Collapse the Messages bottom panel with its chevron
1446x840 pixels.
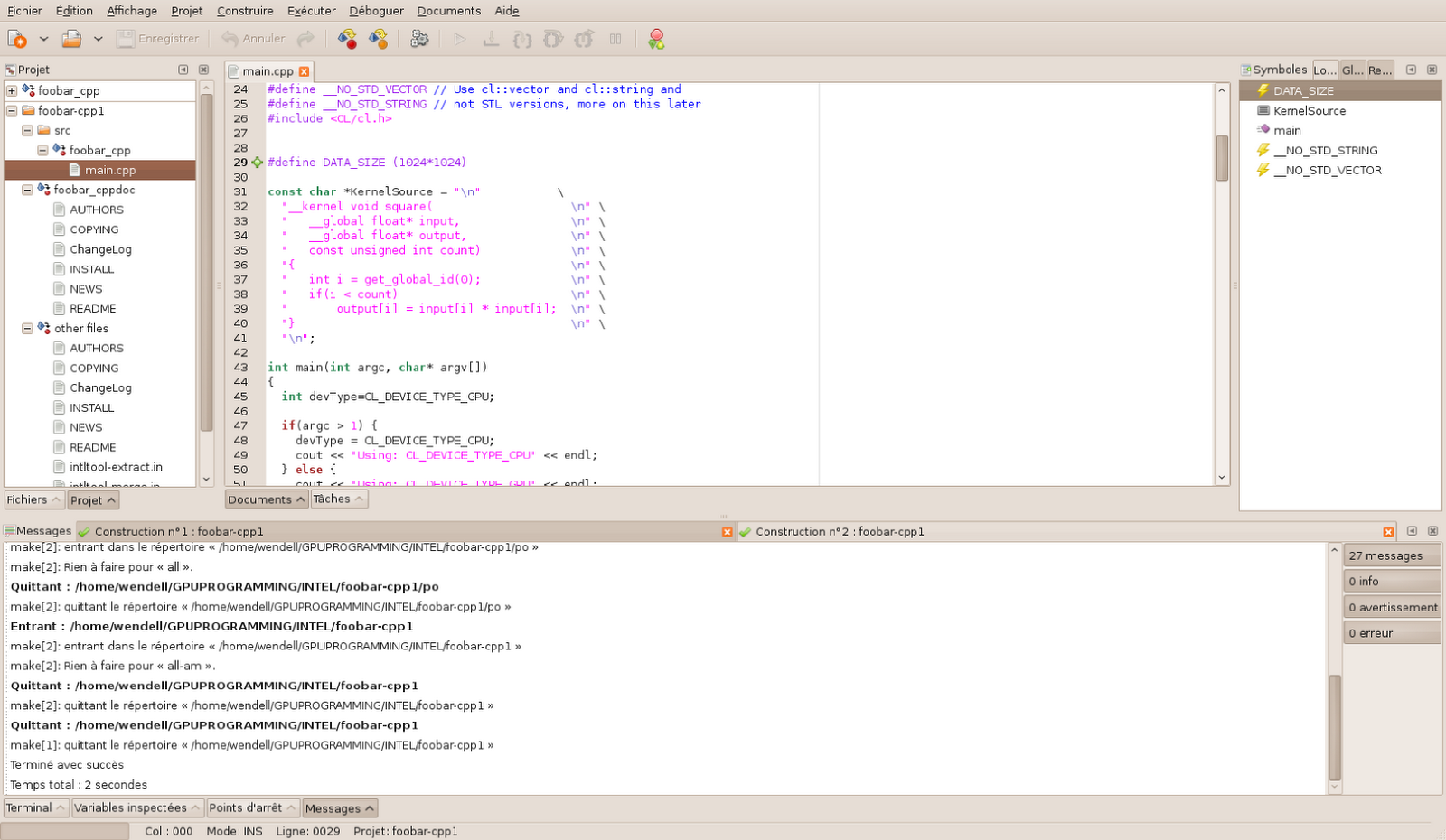[x=367, y=807]
